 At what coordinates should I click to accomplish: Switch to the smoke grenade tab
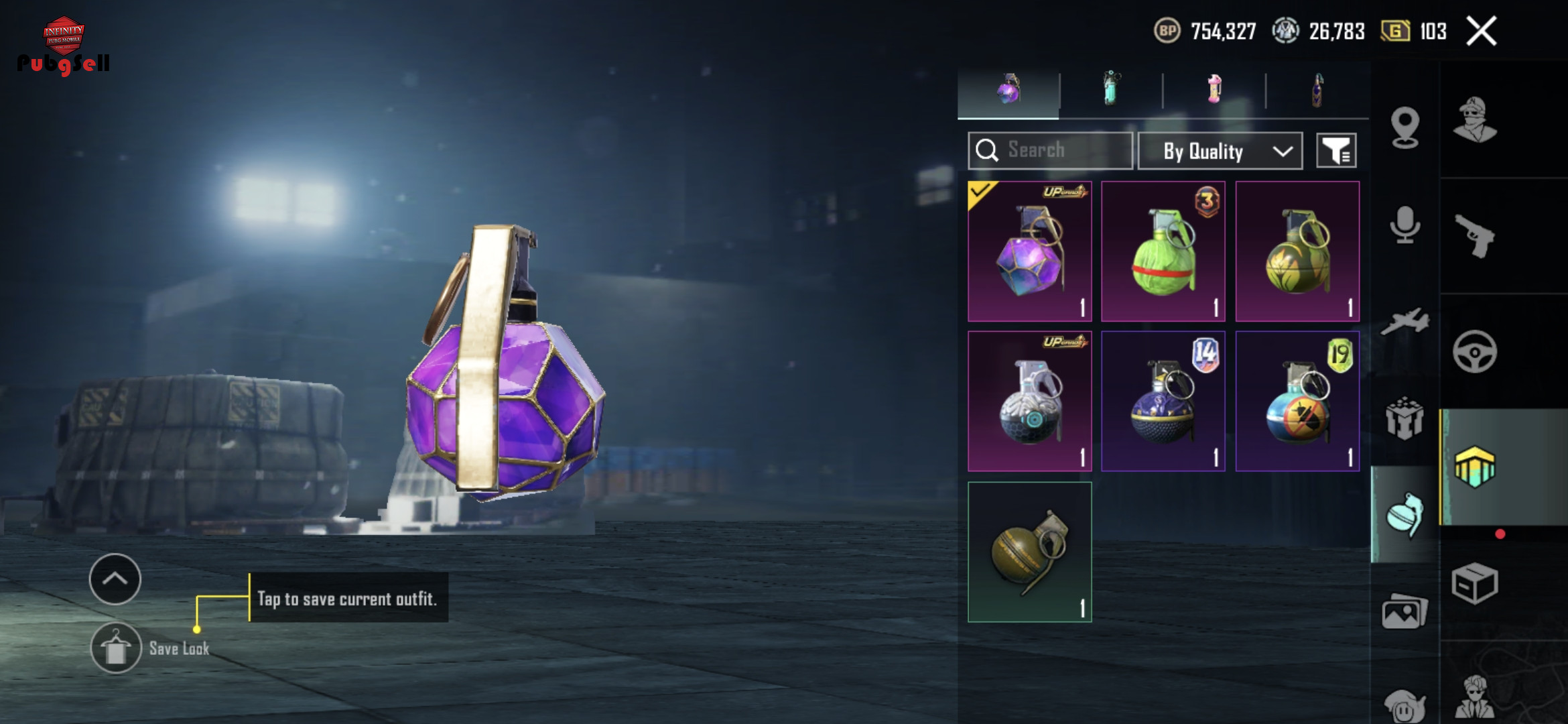point(1111,88)
